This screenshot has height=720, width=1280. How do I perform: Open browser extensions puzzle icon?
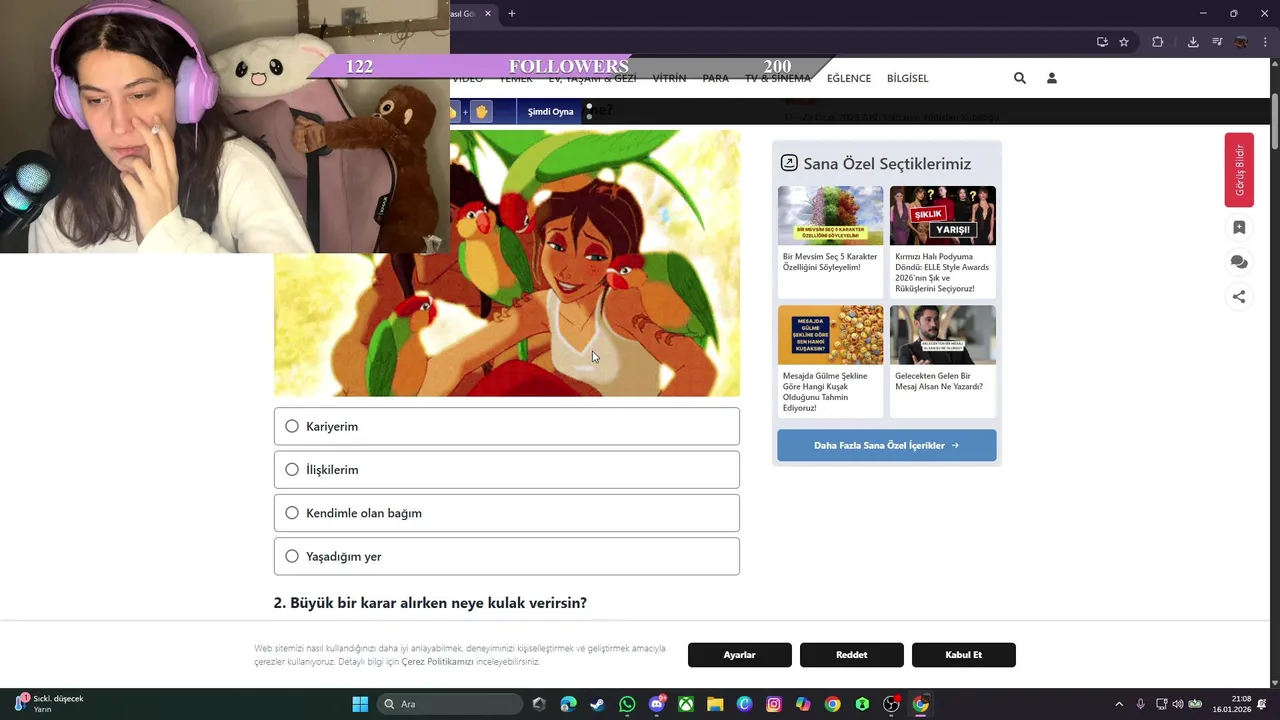1158,42
